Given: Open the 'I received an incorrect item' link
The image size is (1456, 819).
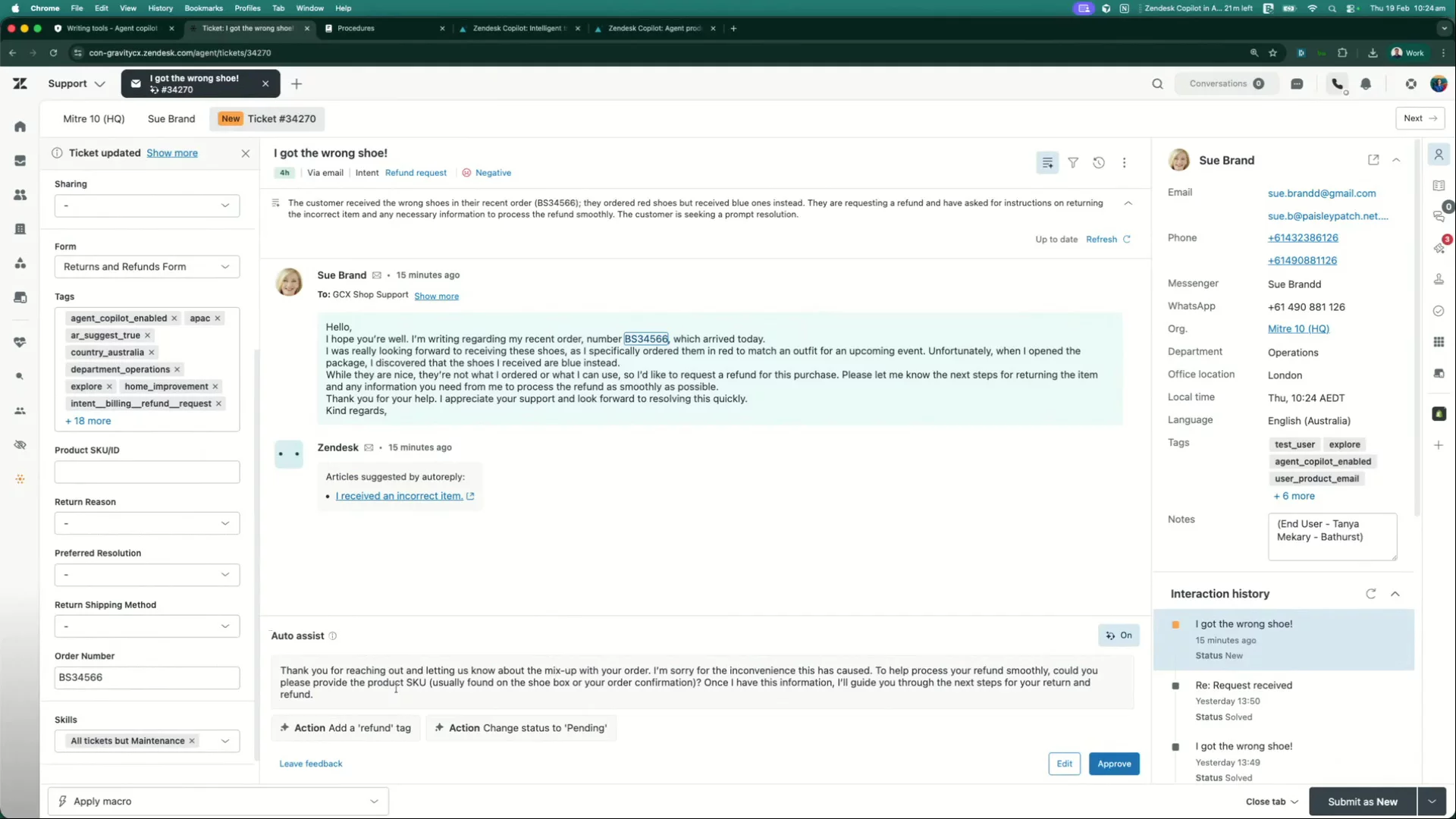Looking at the screenshot, I should point(399,496).
